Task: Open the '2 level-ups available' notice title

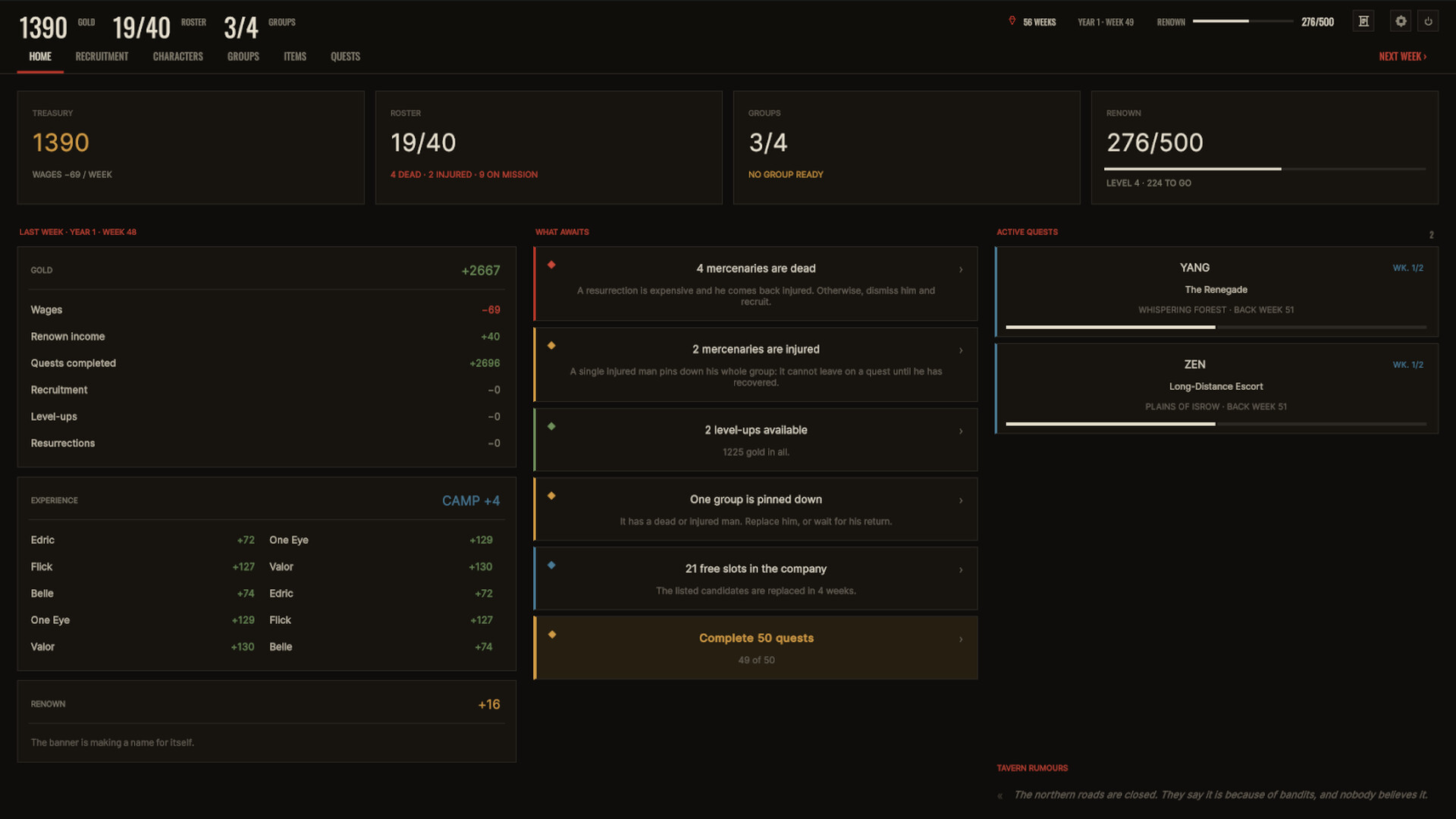Action: 755,430
